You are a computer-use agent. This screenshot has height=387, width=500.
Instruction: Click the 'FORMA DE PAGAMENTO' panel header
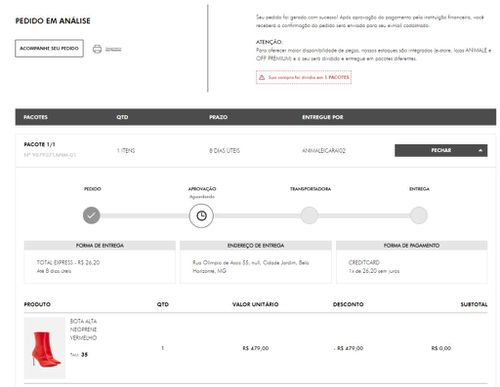click(x=412, y=245)
